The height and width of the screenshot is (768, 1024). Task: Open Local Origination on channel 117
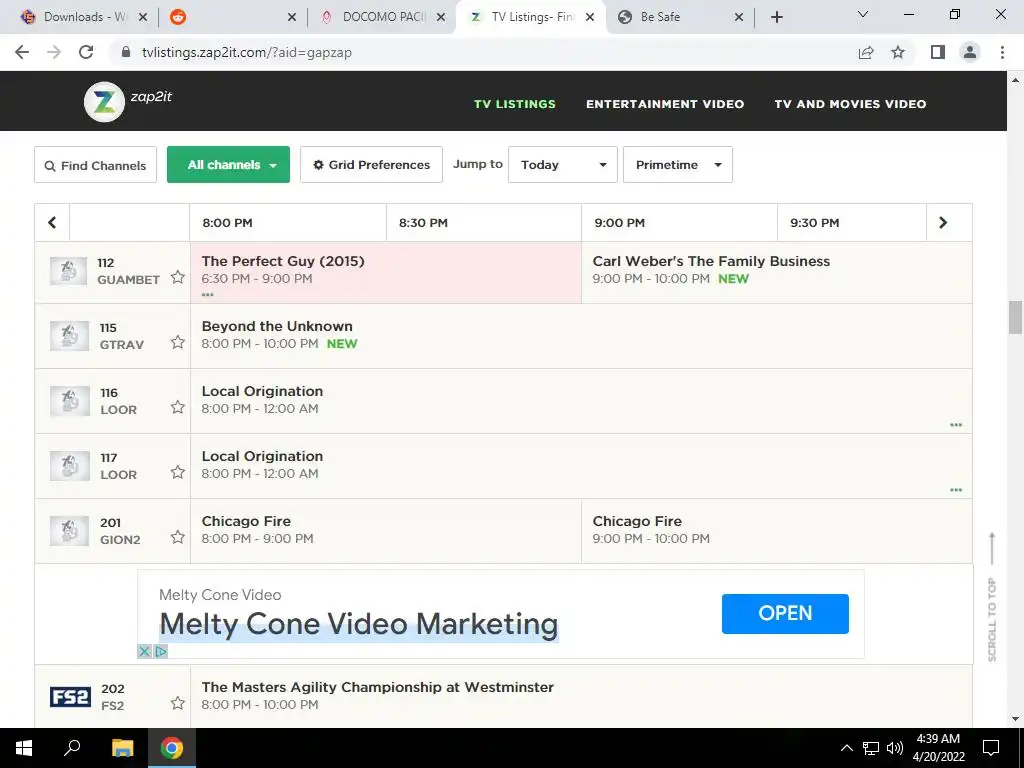[x=581, y=466]
